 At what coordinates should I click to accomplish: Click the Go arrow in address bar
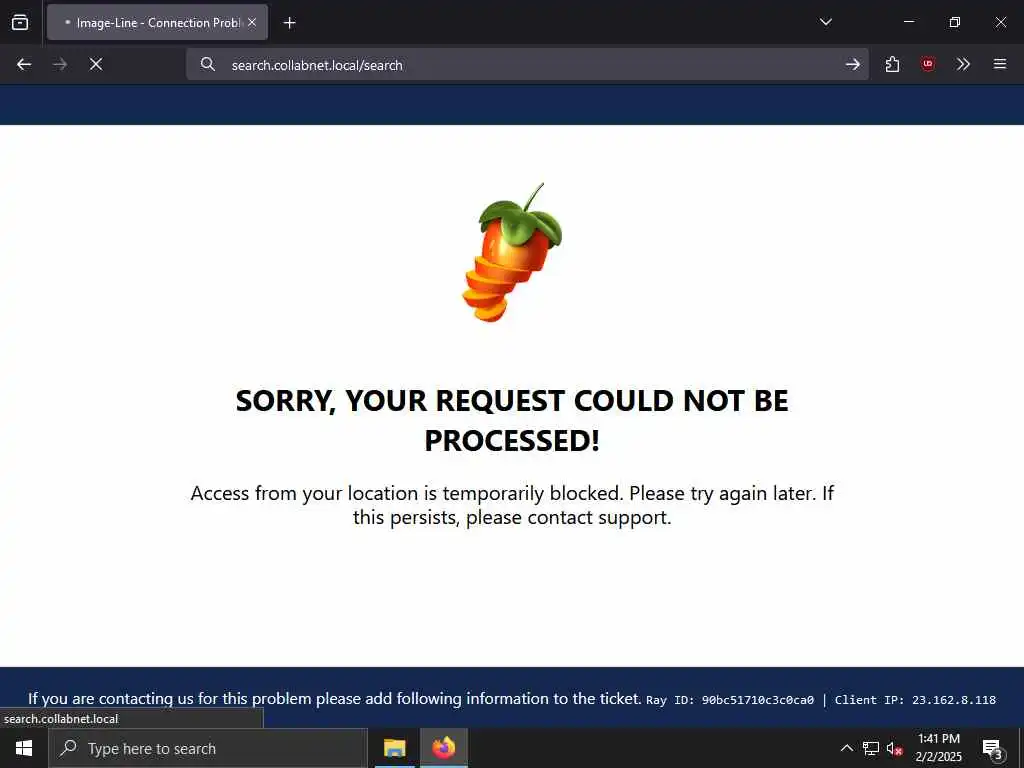point(852,64)
